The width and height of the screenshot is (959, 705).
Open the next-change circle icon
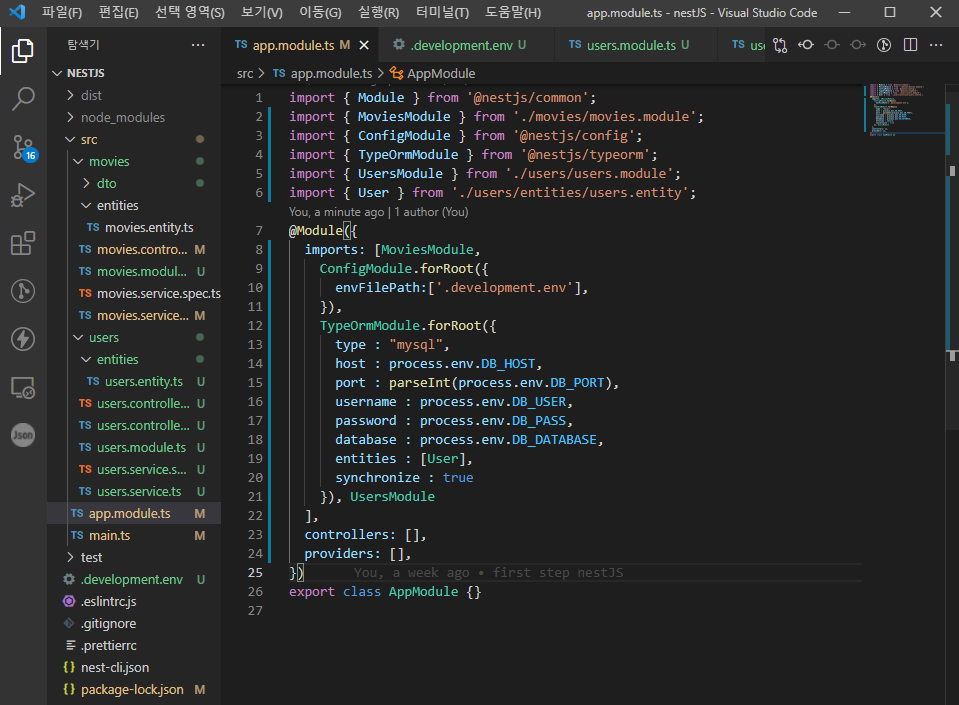click(x=832, y=45)
